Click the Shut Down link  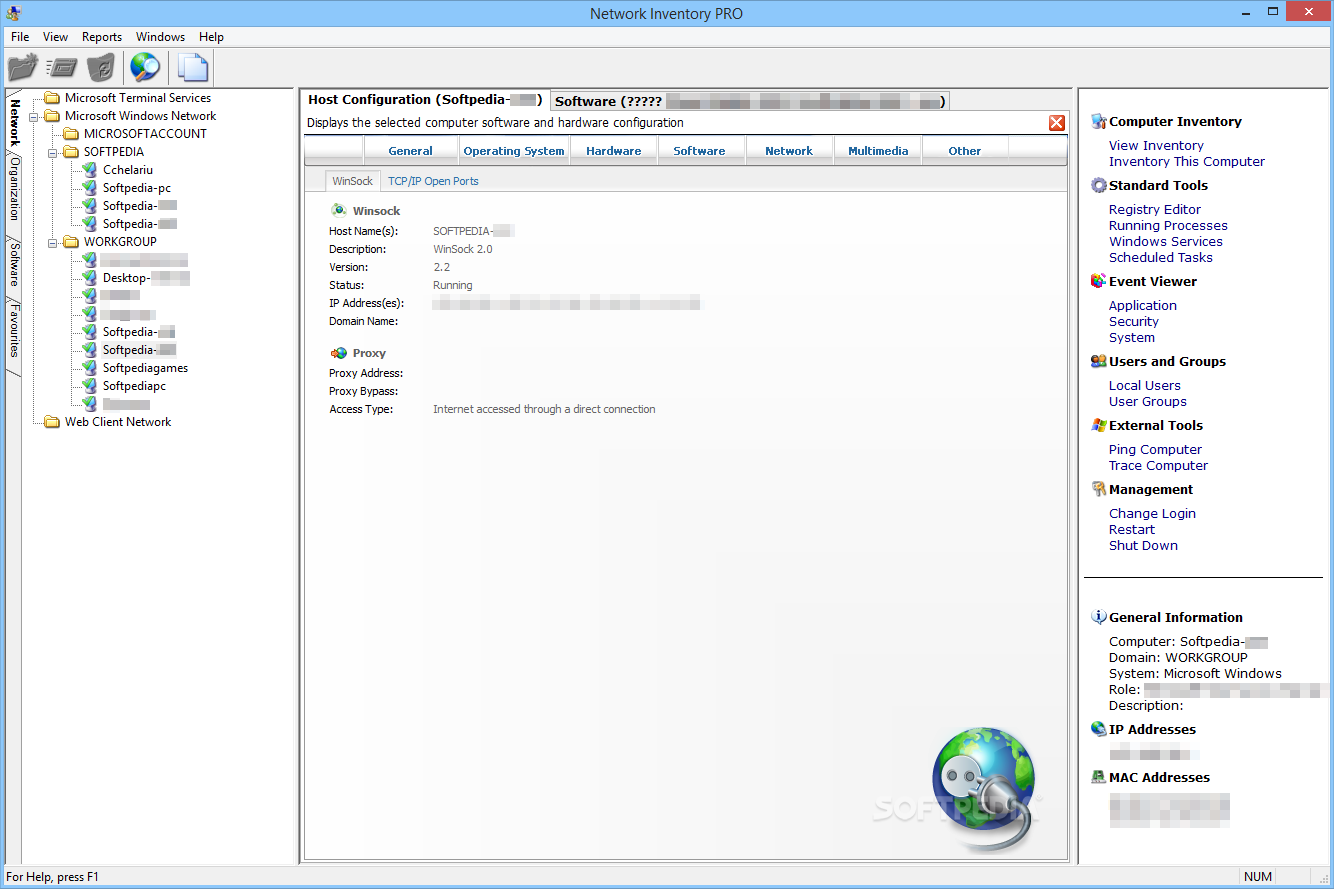[x=1144, y=545]
